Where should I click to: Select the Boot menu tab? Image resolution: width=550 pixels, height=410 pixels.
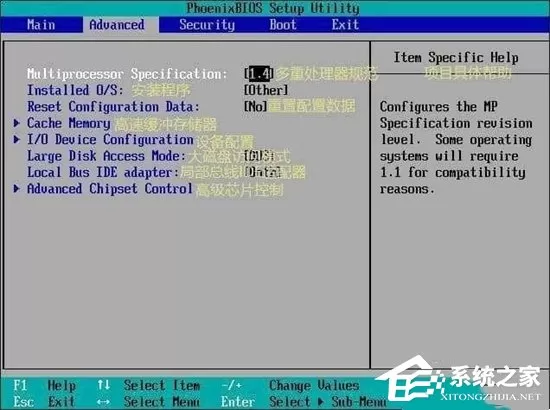tap(283, 25)
